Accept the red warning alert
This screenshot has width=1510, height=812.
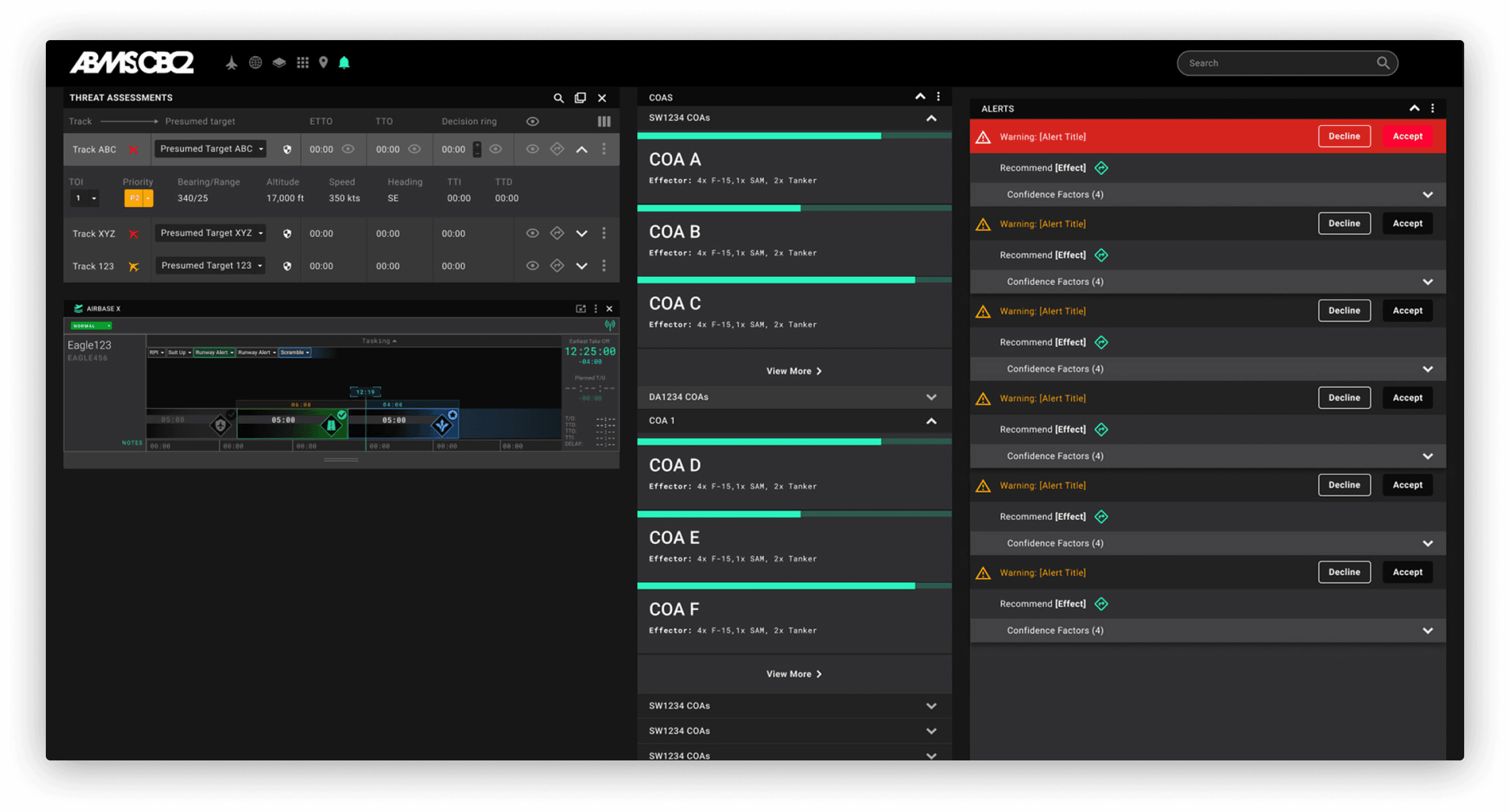point(1407,136)
